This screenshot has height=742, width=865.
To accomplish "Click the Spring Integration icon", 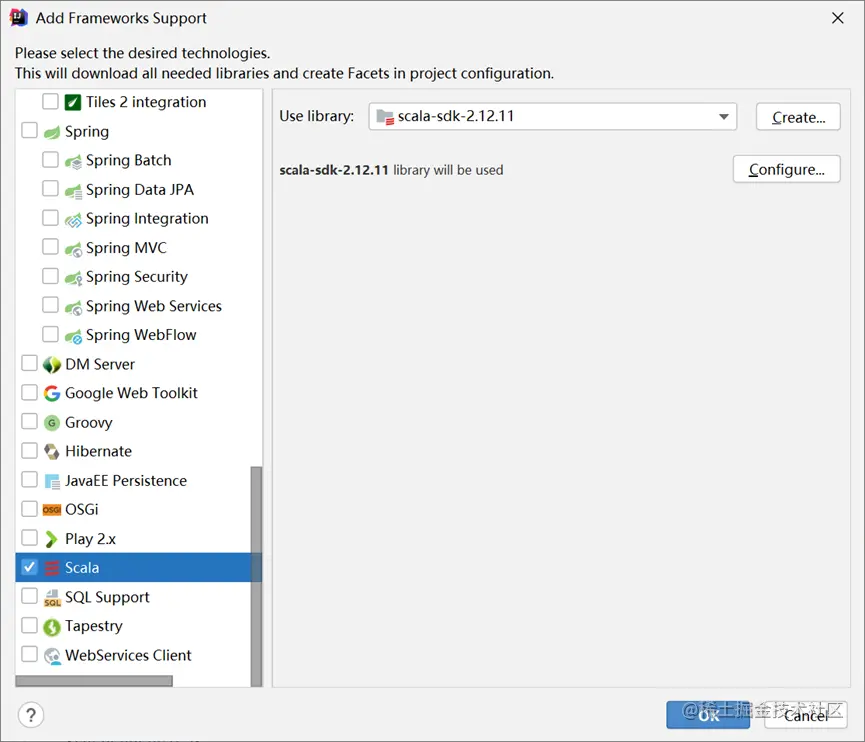I will pyautogui.click(x=73, y=220).
